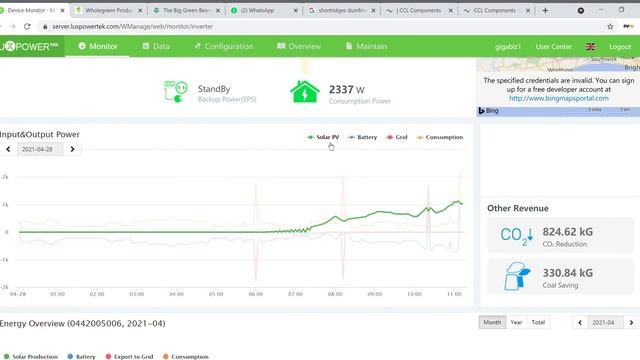The height and width of the screenshot is (360, 640).
Task: Select Year energy overview range
Action: point(516,322)
